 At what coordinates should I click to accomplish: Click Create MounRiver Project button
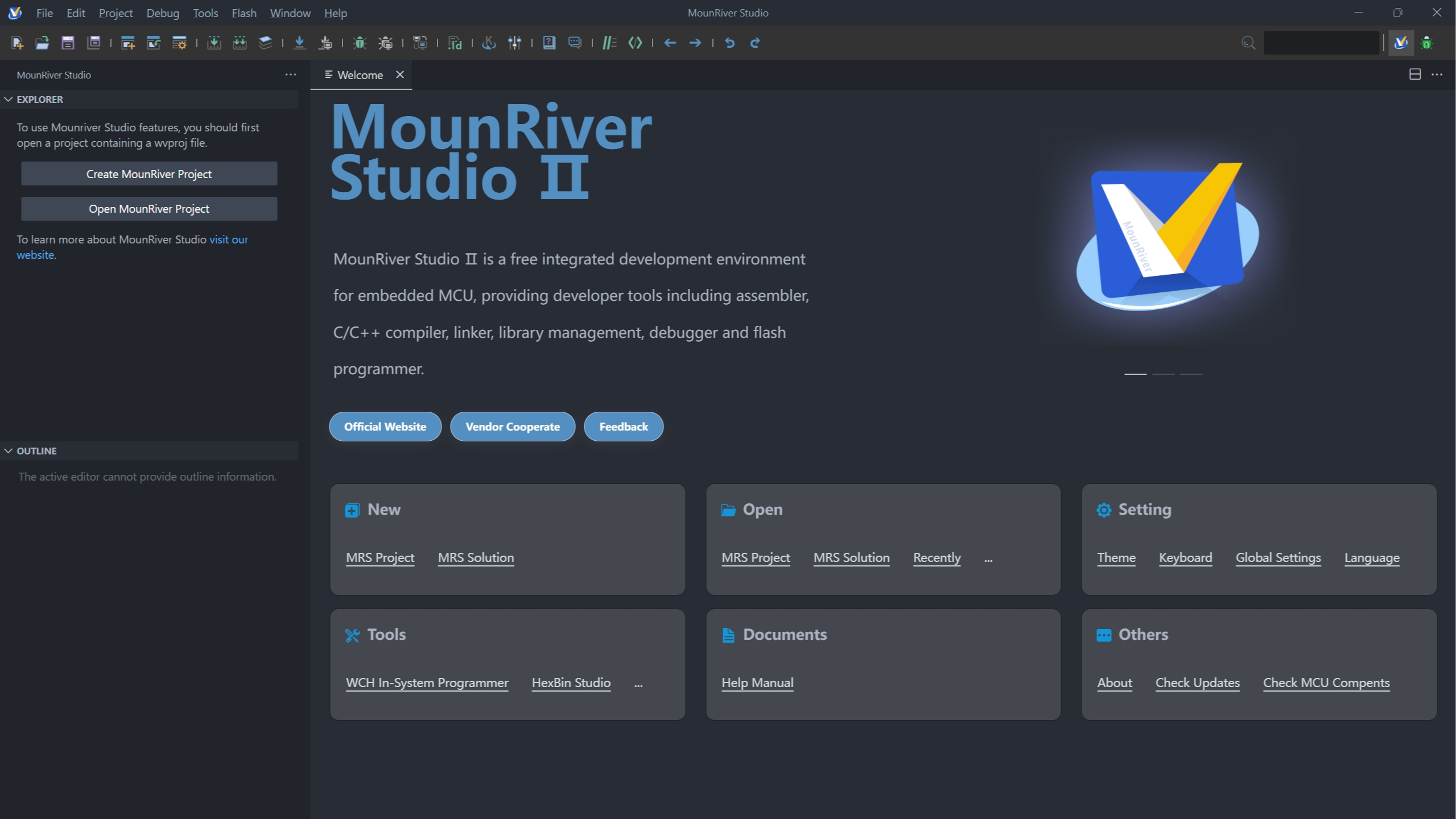149,174
